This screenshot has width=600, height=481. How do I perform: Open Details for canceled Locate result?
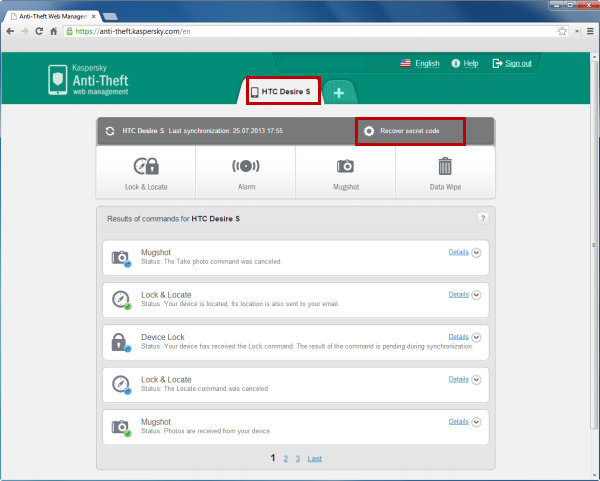tap(458, 379)
